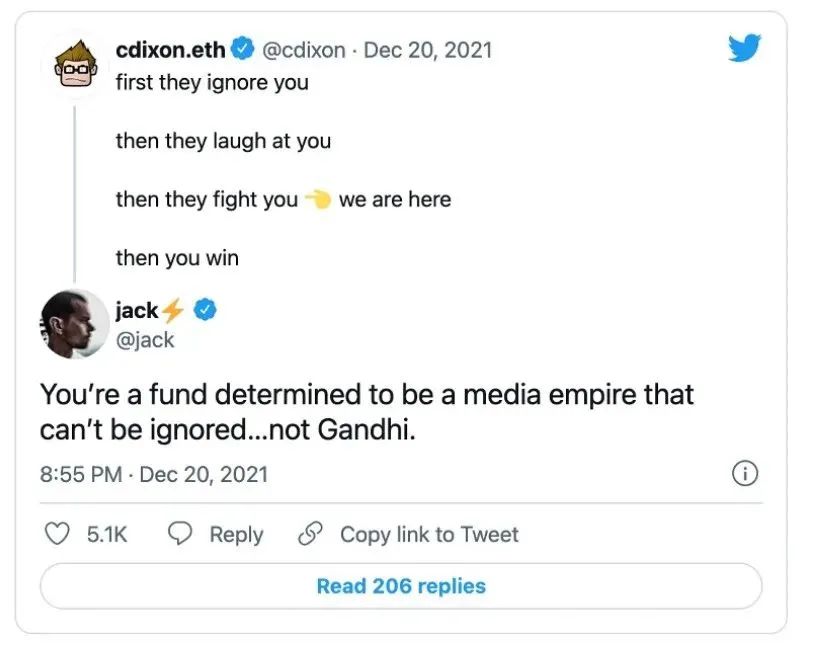
Task: Click the jack display name
Action: click(137, 311)
